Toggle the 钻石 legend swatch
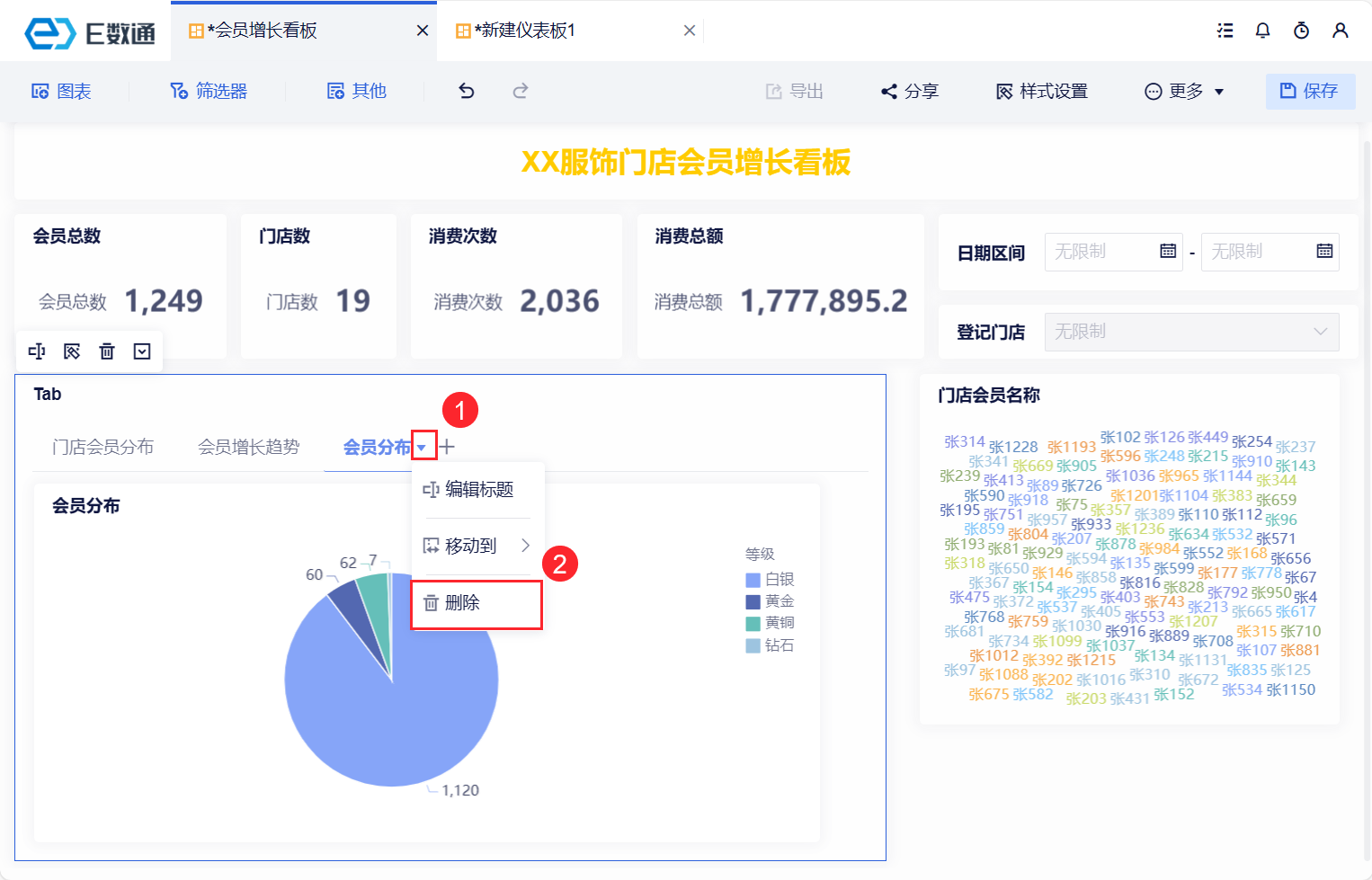 click(753, 645)
